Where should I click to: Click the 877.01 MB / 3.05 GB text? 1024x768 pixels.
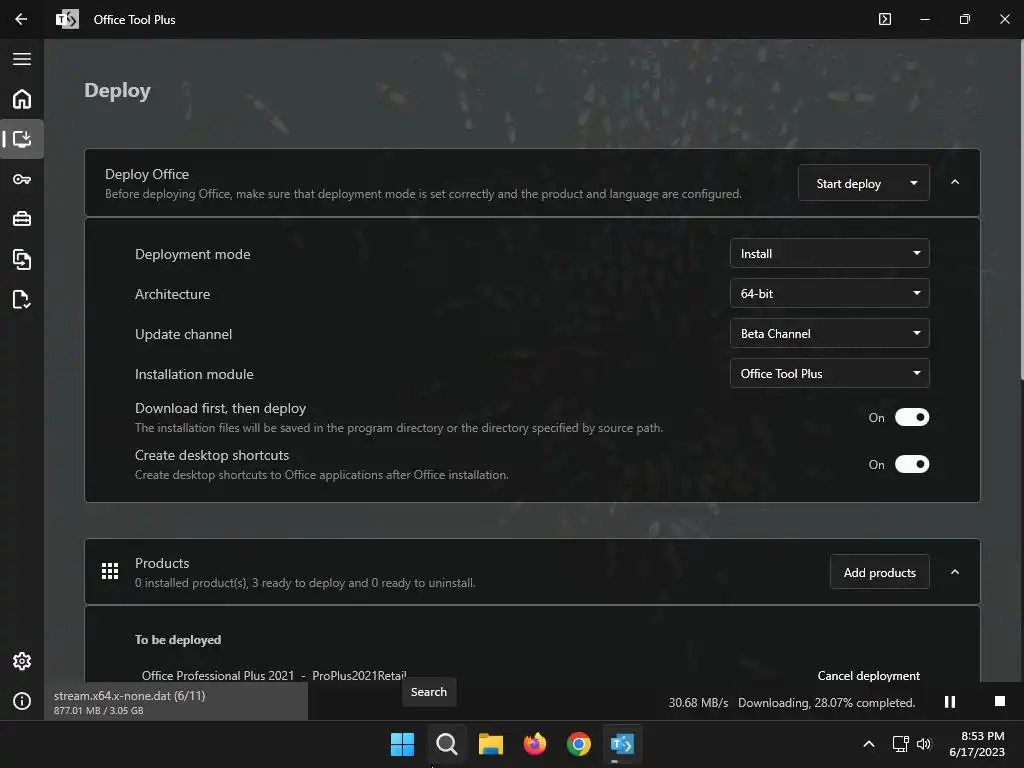(x=99, y=711)
